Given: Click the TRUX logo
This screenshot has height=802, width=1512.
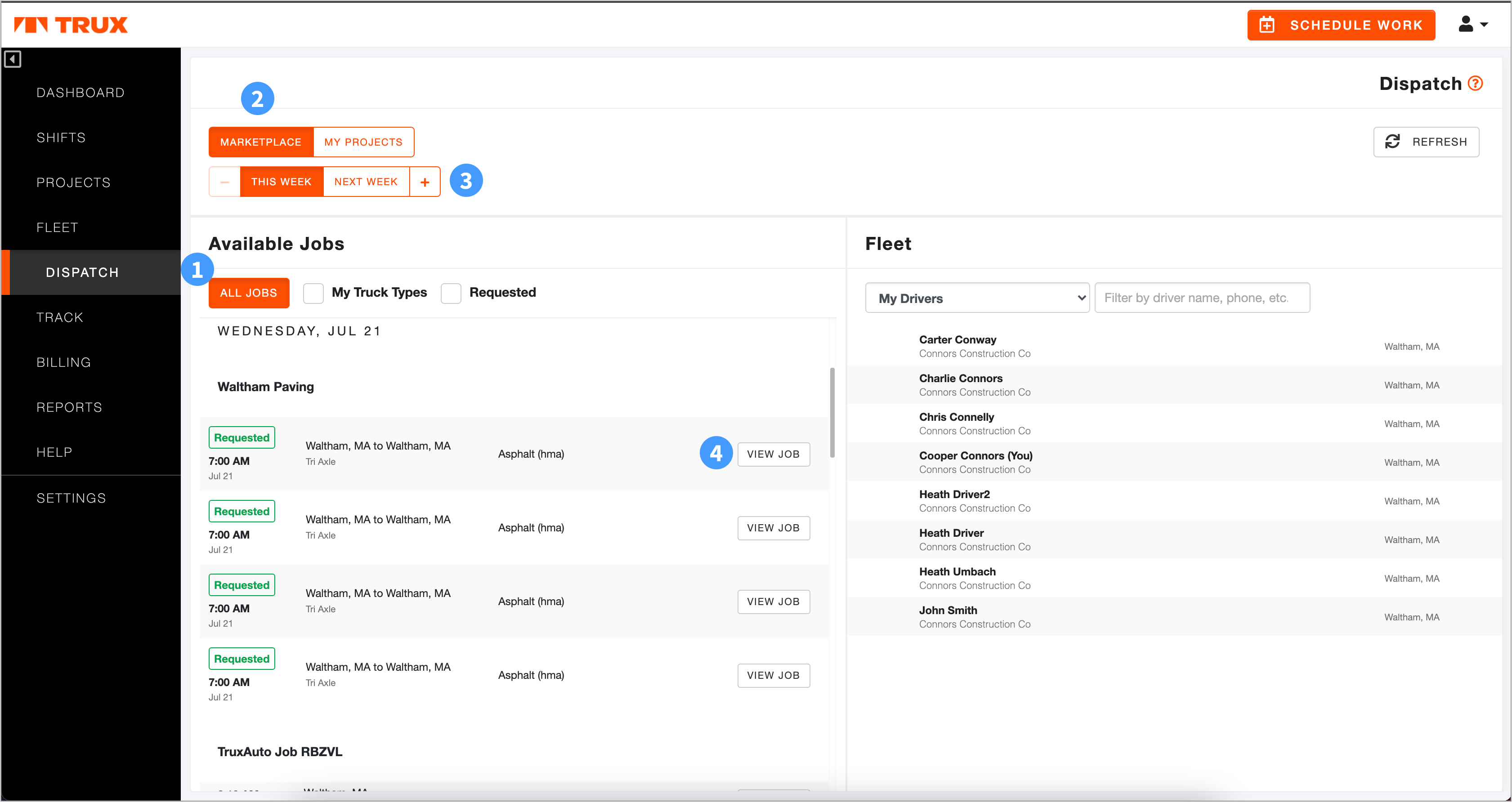Looking at the screenshot, I should coord(71,25).
